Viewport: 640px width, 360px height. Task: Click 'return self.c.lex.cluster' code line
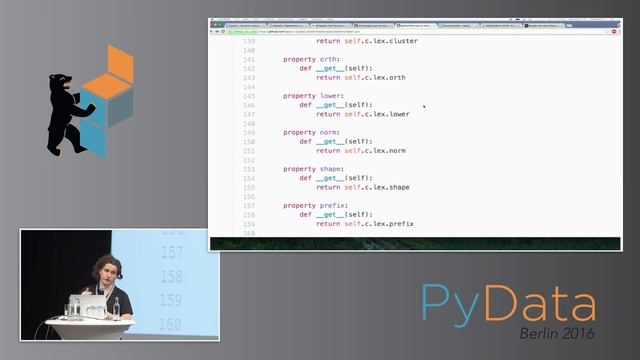pyautogui.click(x=367, y=41)
